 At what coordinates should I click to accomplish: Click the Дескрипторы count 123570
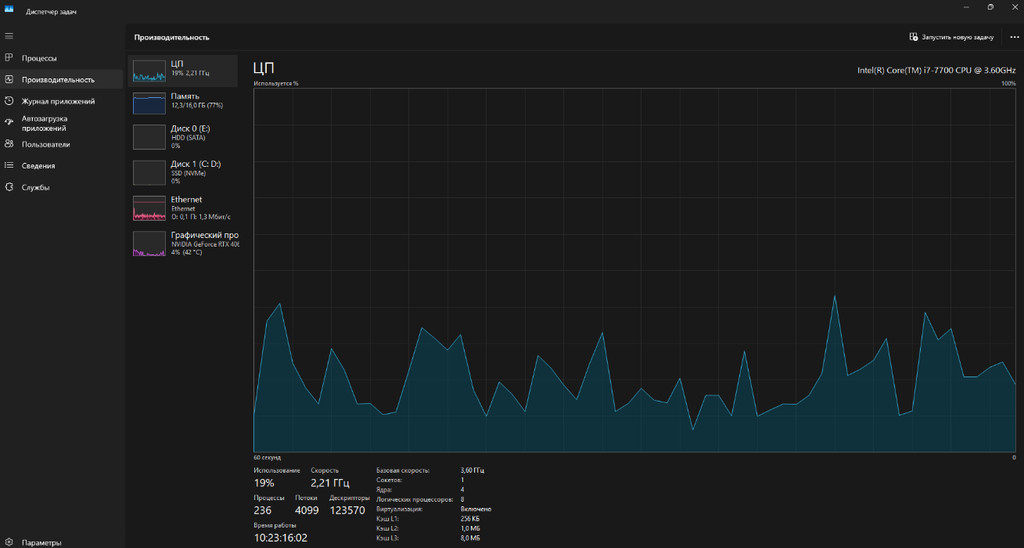coord(347,510)
